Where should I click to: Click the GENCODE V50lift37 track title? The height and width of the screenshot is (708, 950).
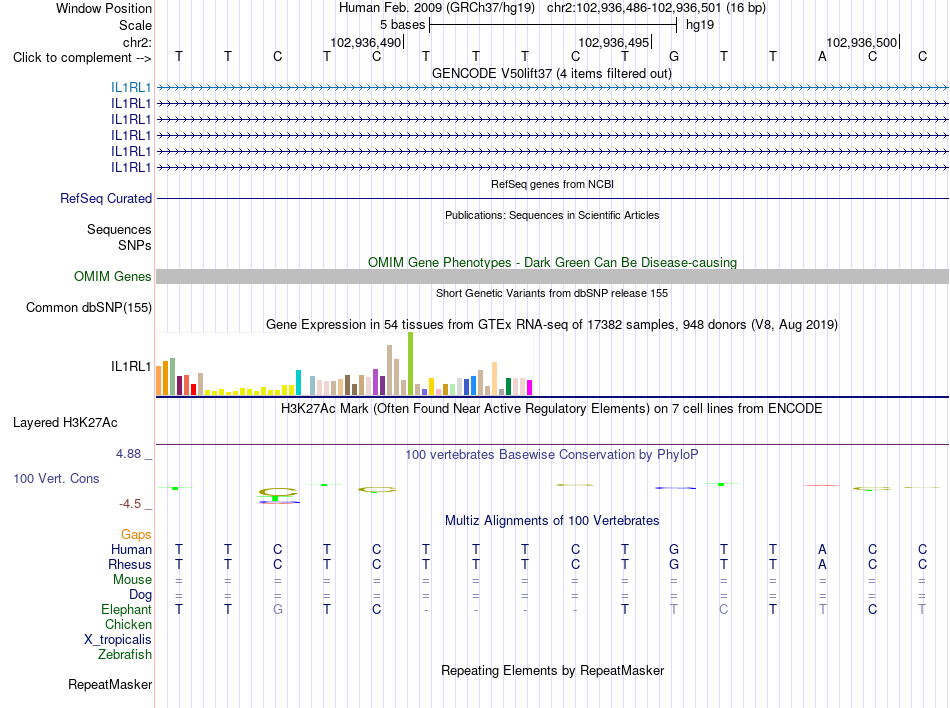point(551,74)
